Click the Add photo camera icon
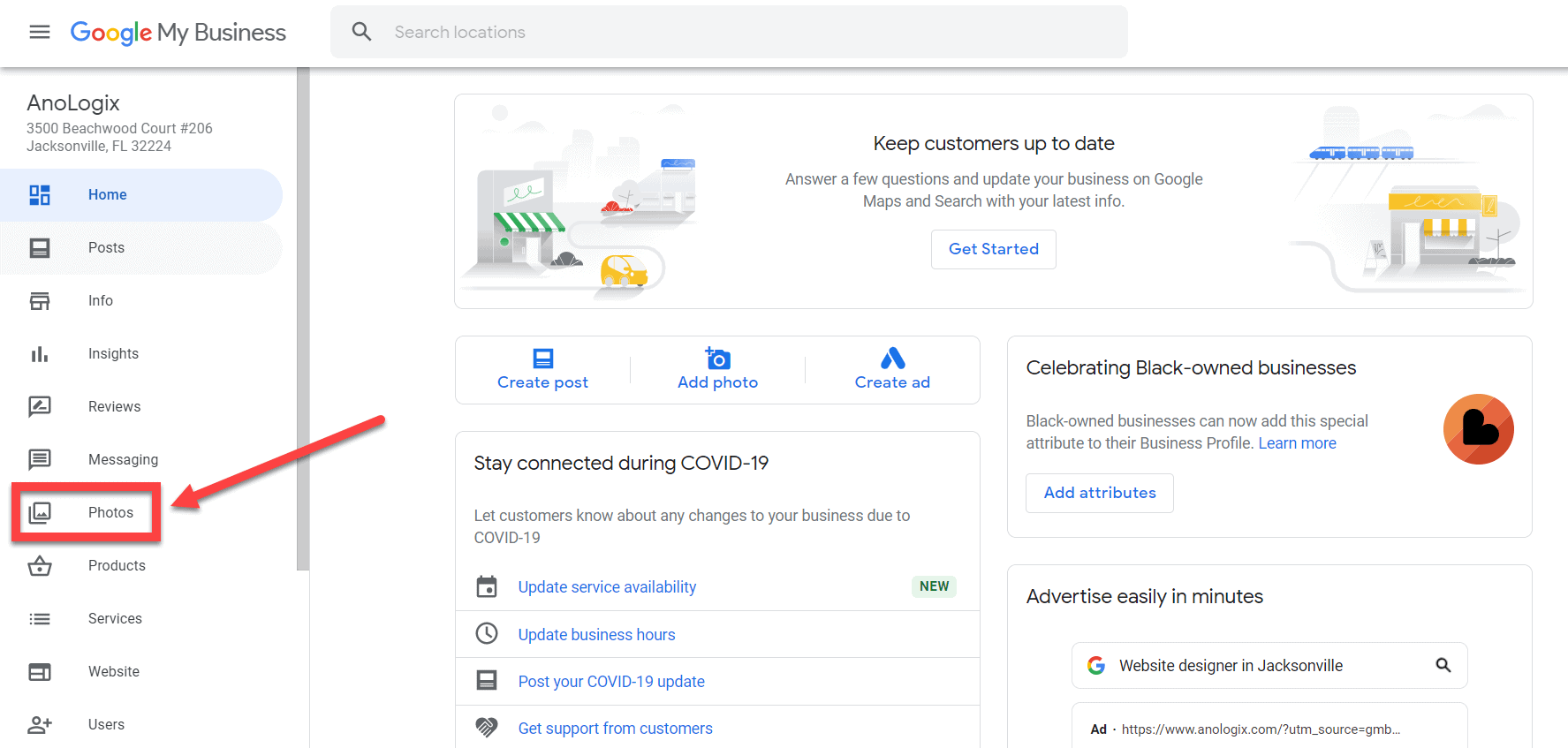Image resolution: width=1568 pixels, height=748 pixels. coord(717,358)
